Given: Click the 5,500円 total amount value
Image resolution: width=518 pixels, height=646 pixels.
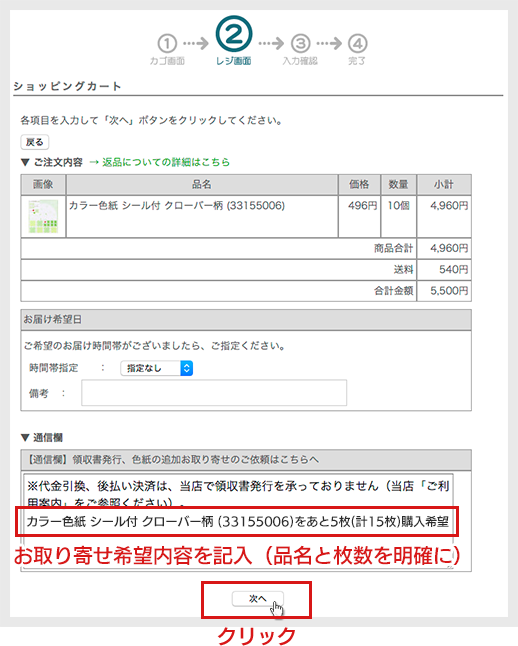Looking at the screenshot, I should 449,291.
